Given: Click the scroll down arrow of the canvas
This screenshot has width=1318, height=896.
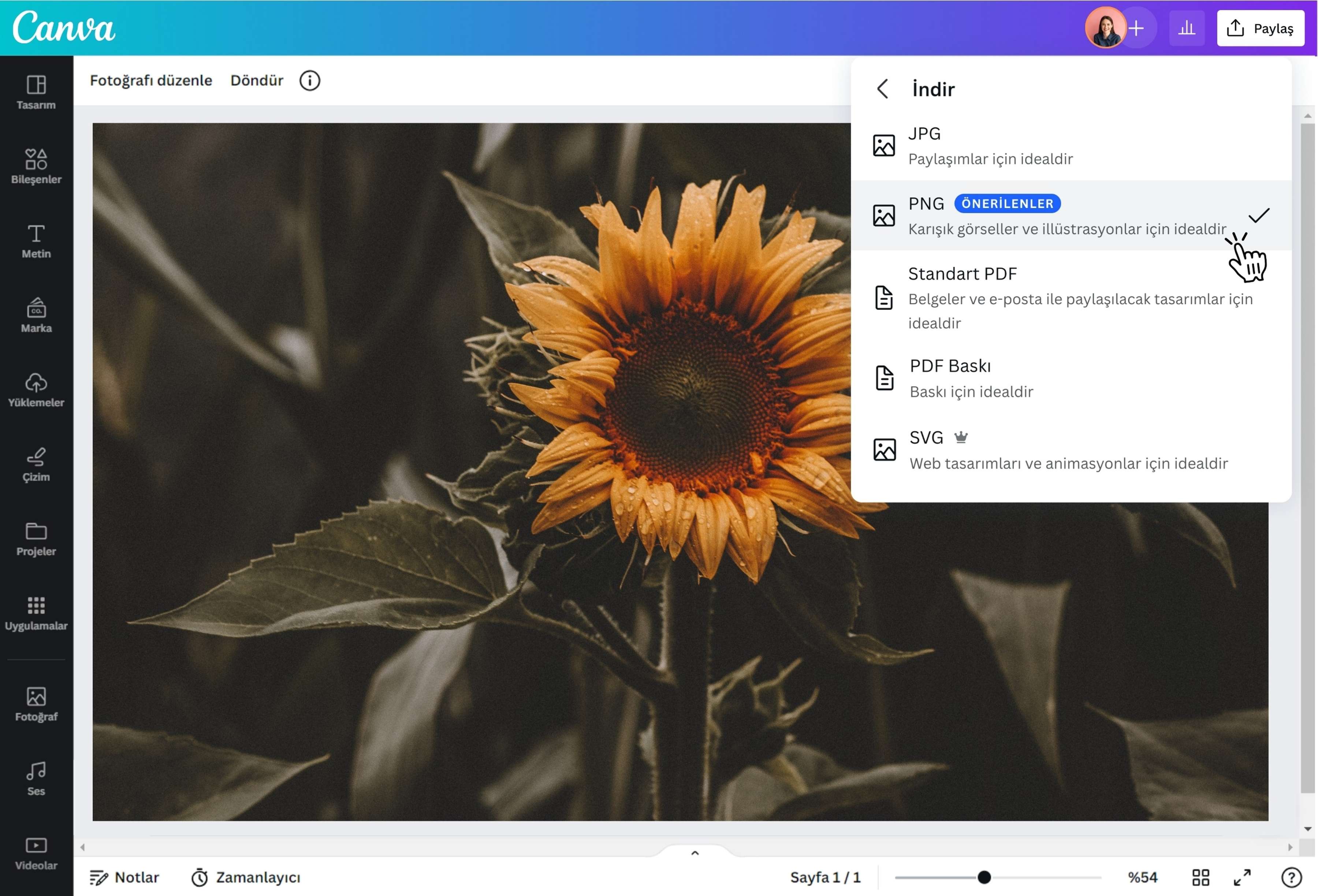Looking at the screenshot, I should [x=1307, y=829].
